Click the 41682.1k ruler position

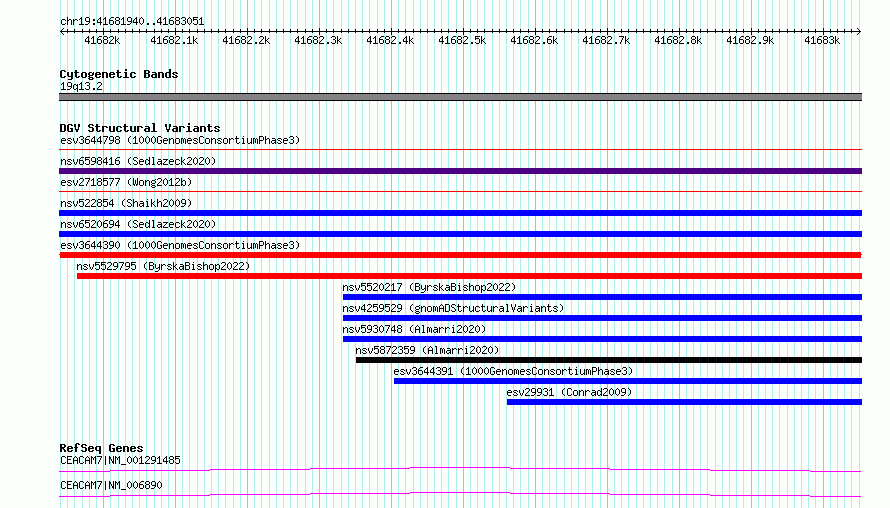pyautogui.click(x=174, y=40)
